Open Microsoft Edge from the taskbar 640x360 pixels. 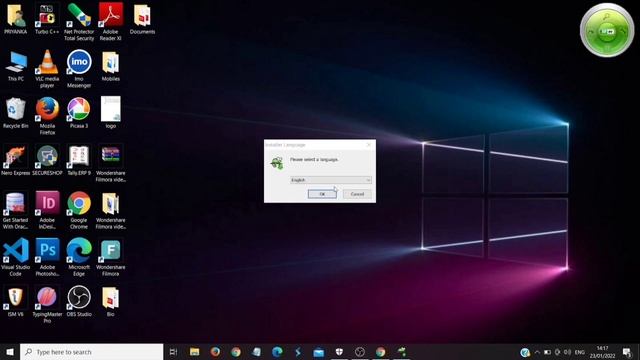(277, 352)
